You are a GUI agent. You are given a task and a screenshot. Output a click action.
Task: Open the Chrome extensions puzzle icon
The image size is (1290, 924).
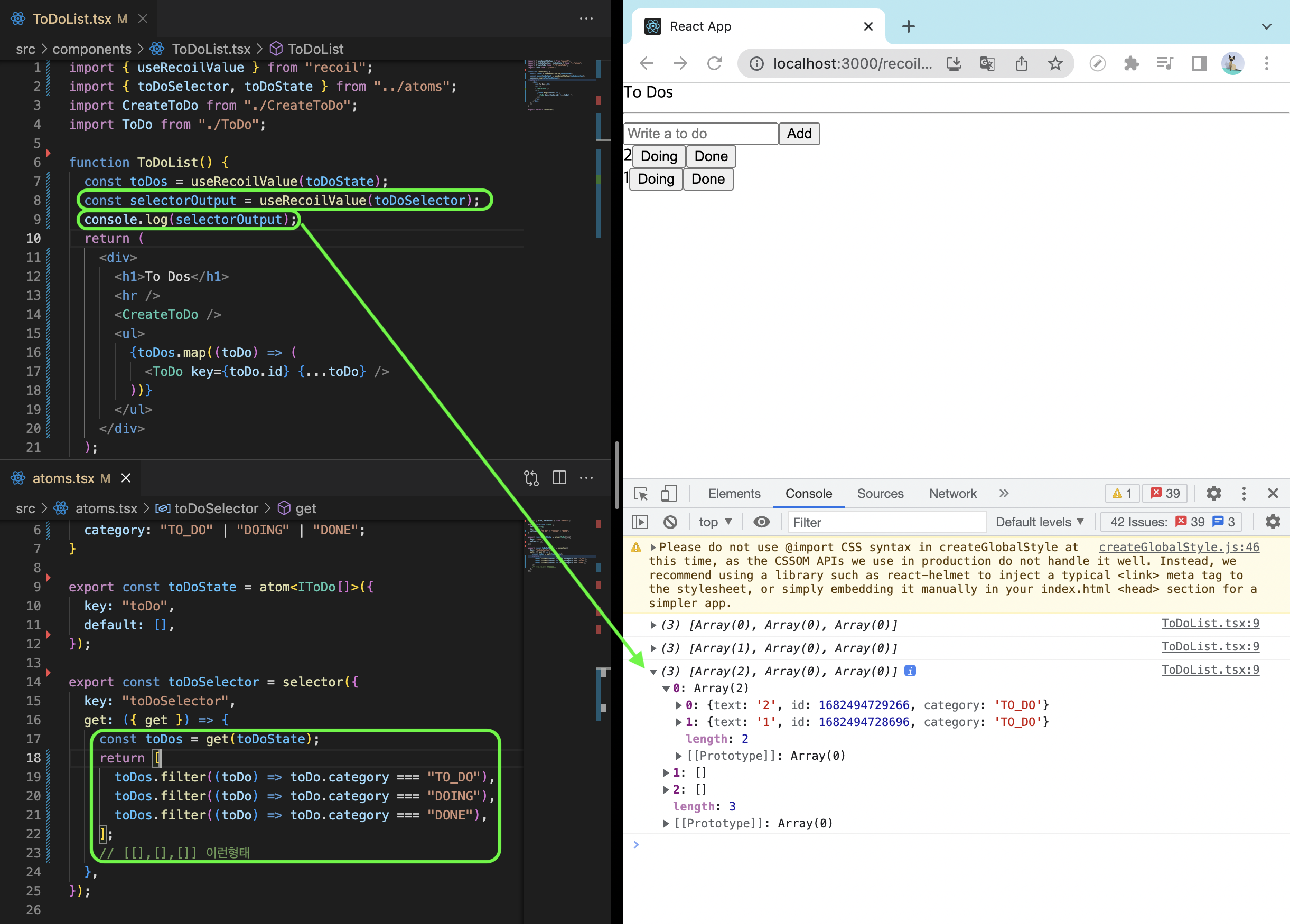click(x=1131, y=63)
